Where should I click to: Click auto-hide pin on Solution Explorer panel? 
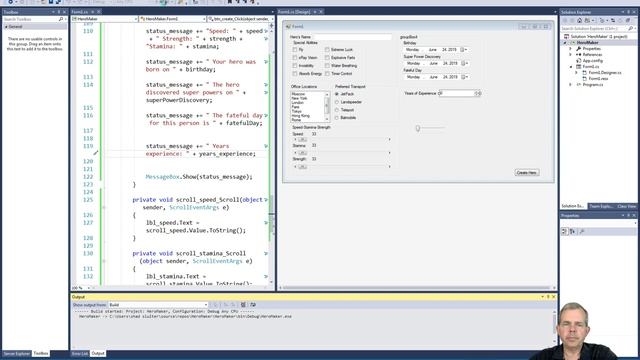click(629, 12)
